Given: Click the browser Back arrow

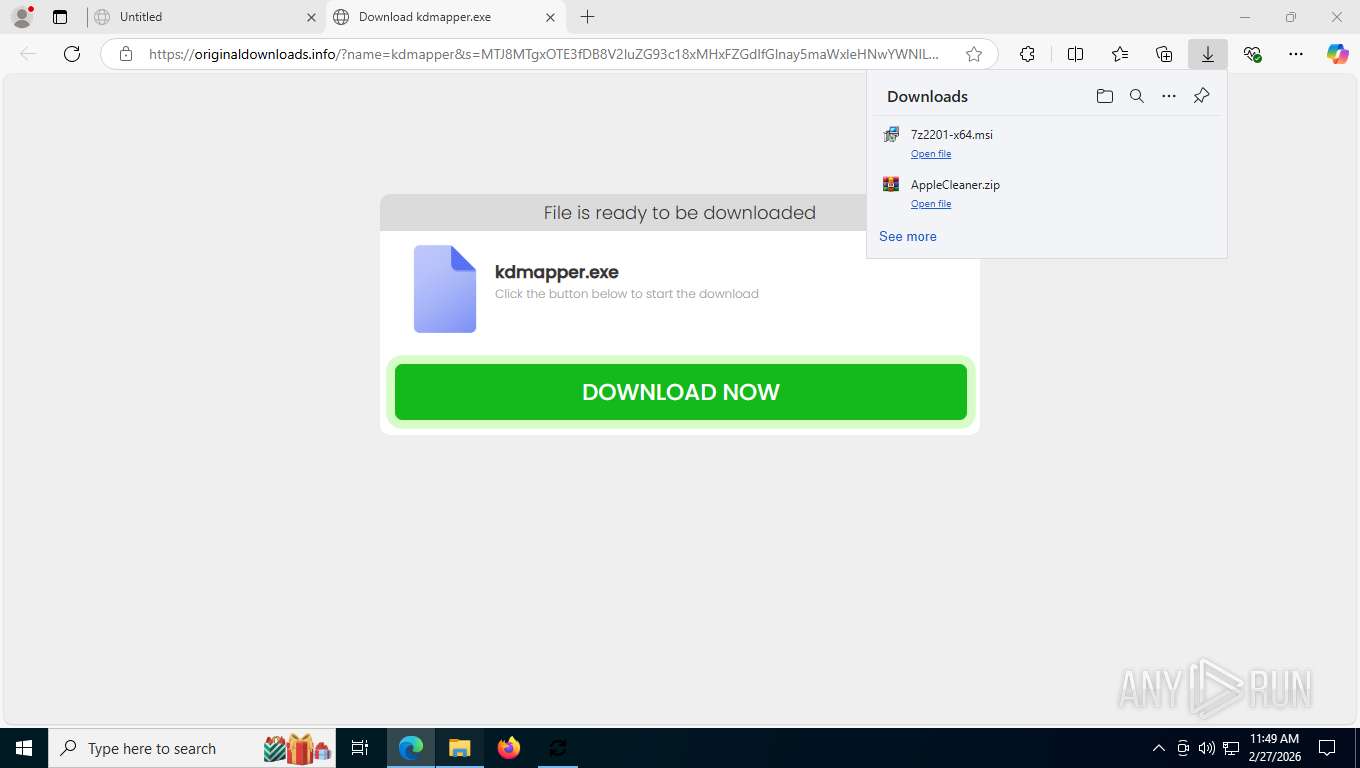Looking at the screenshot, I should [28, 54].
